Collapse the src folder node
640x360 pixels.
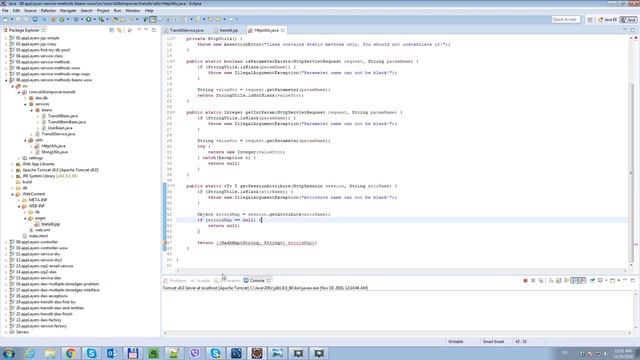(x=13, y=86)
